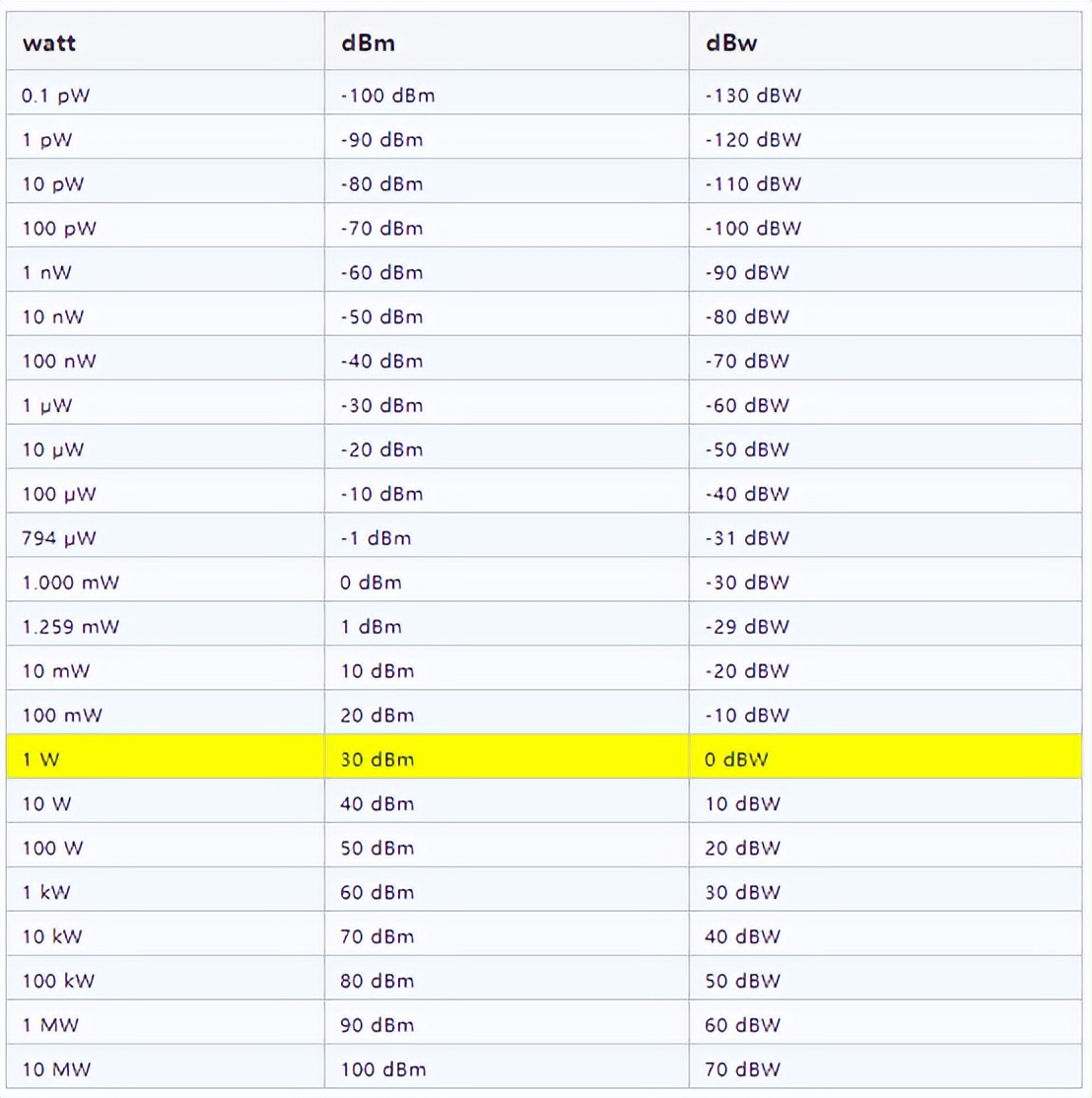Select the highlighted 0 dBW cell
The image size is (1092, 1098).
[x=736, y=760]
